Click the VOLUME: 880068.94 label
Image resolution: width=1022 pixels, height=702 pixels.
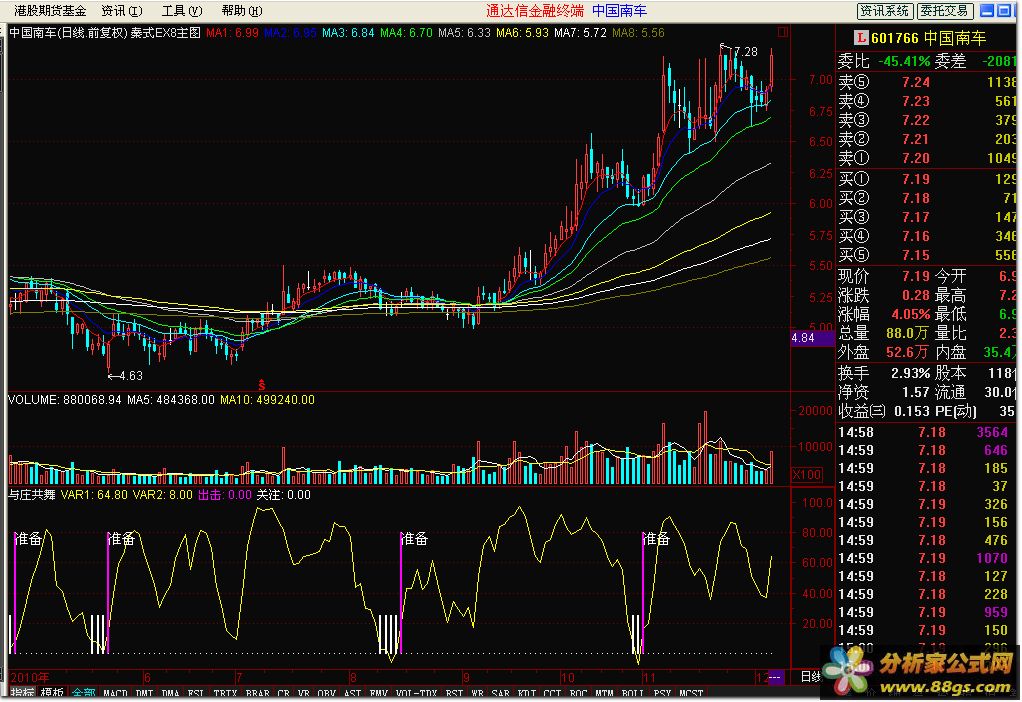tap(65, 400)
